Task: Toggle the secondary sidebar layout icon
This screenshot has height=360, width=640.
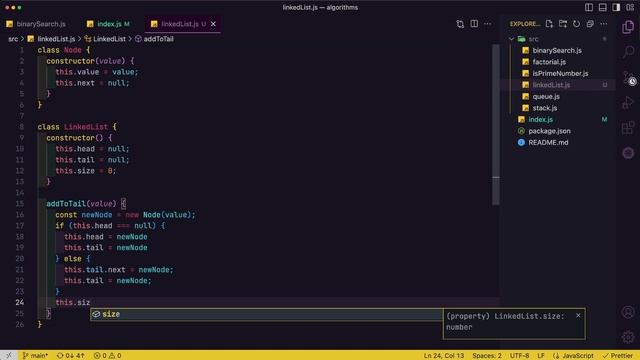Action: coord(616,7)
